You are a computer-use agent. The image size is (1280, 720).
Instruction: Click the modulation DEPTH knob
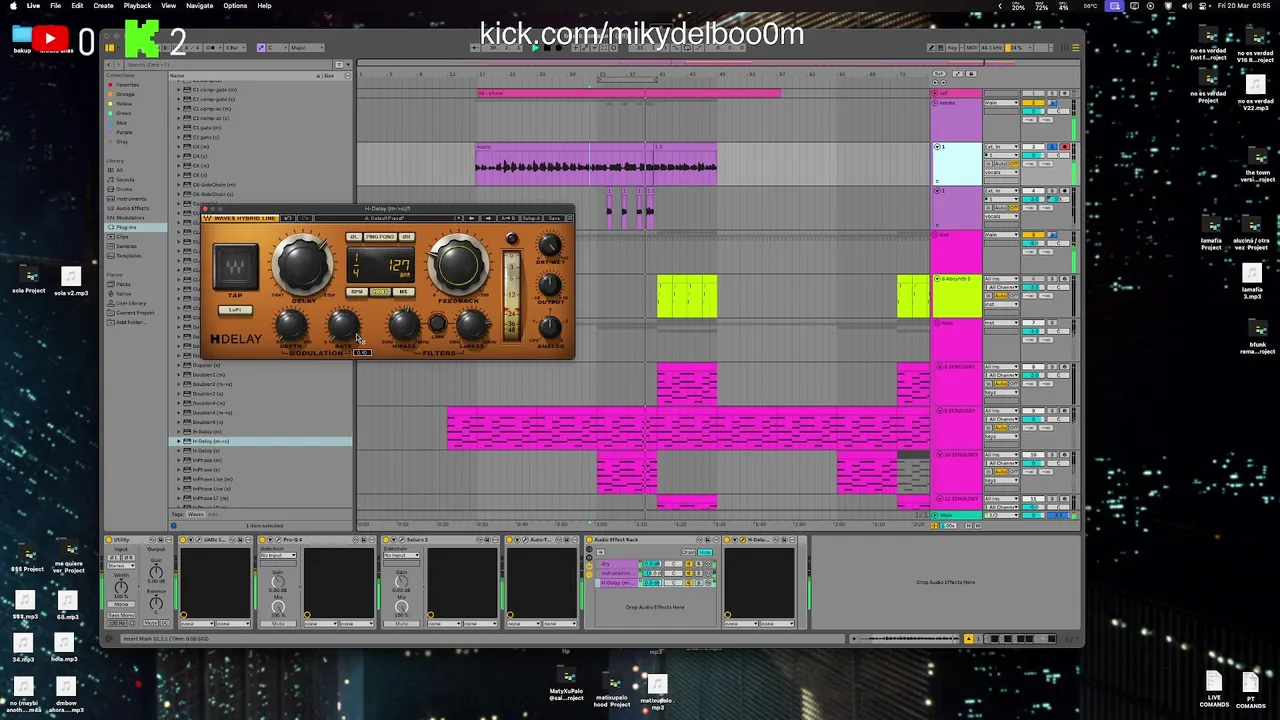click(x=291, y=324)
